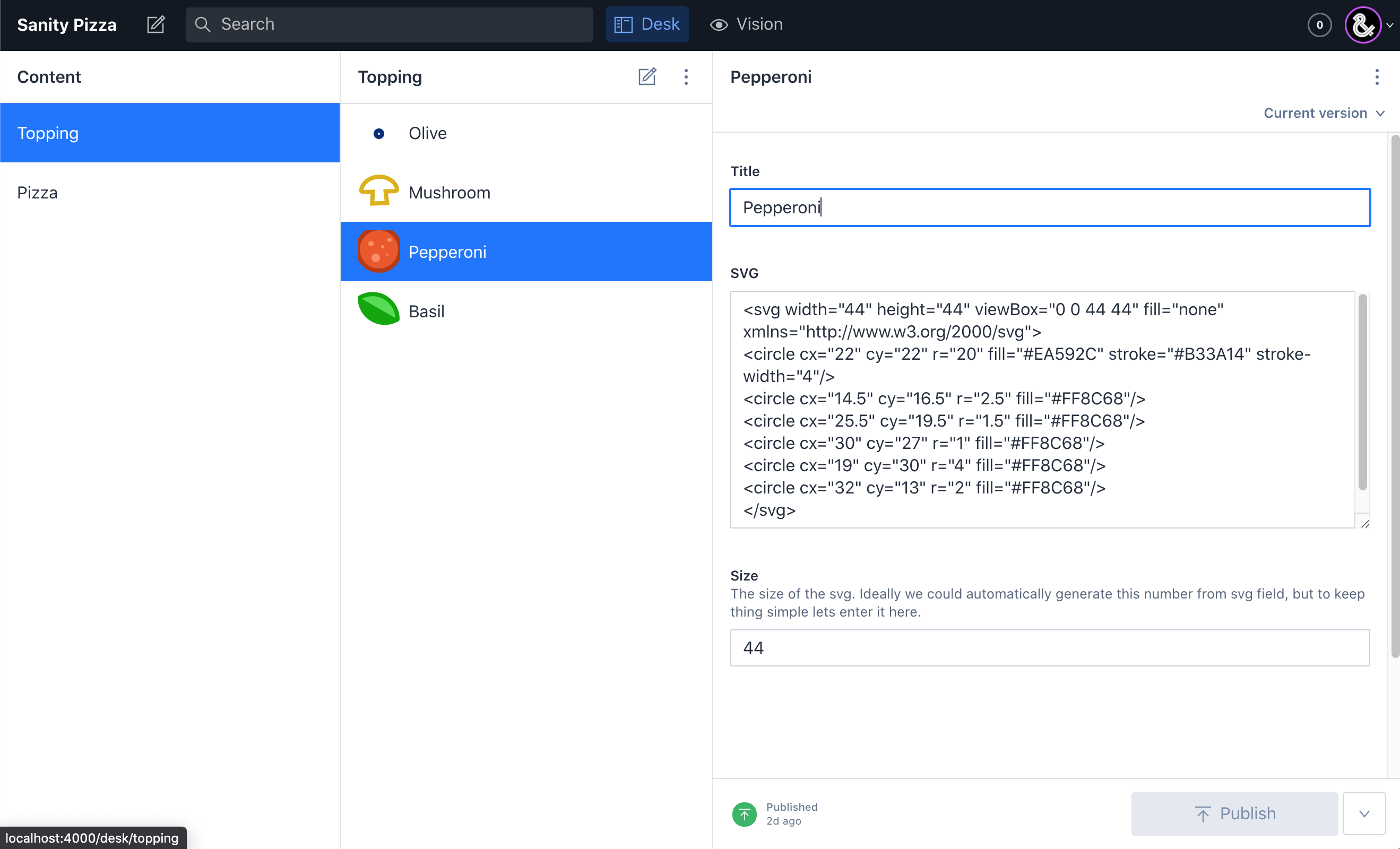The width and height of the screenshot is (1400, 849).
Task: Open the Pepperoni document three-dot menu
Action: (1376, 77)
